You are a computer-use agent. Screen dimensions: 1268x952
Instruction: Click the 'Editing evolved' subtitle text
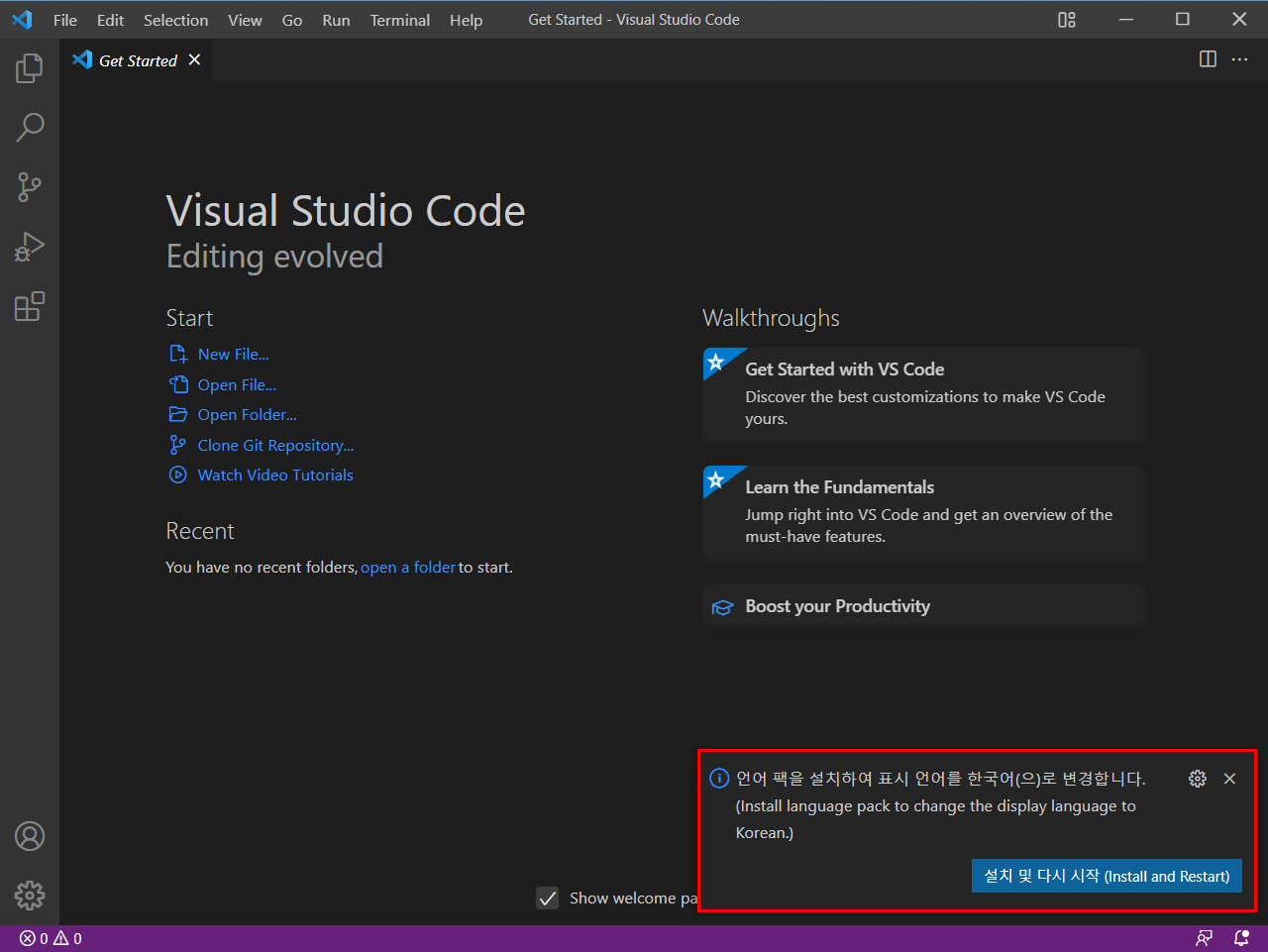(x=274, y=257)
